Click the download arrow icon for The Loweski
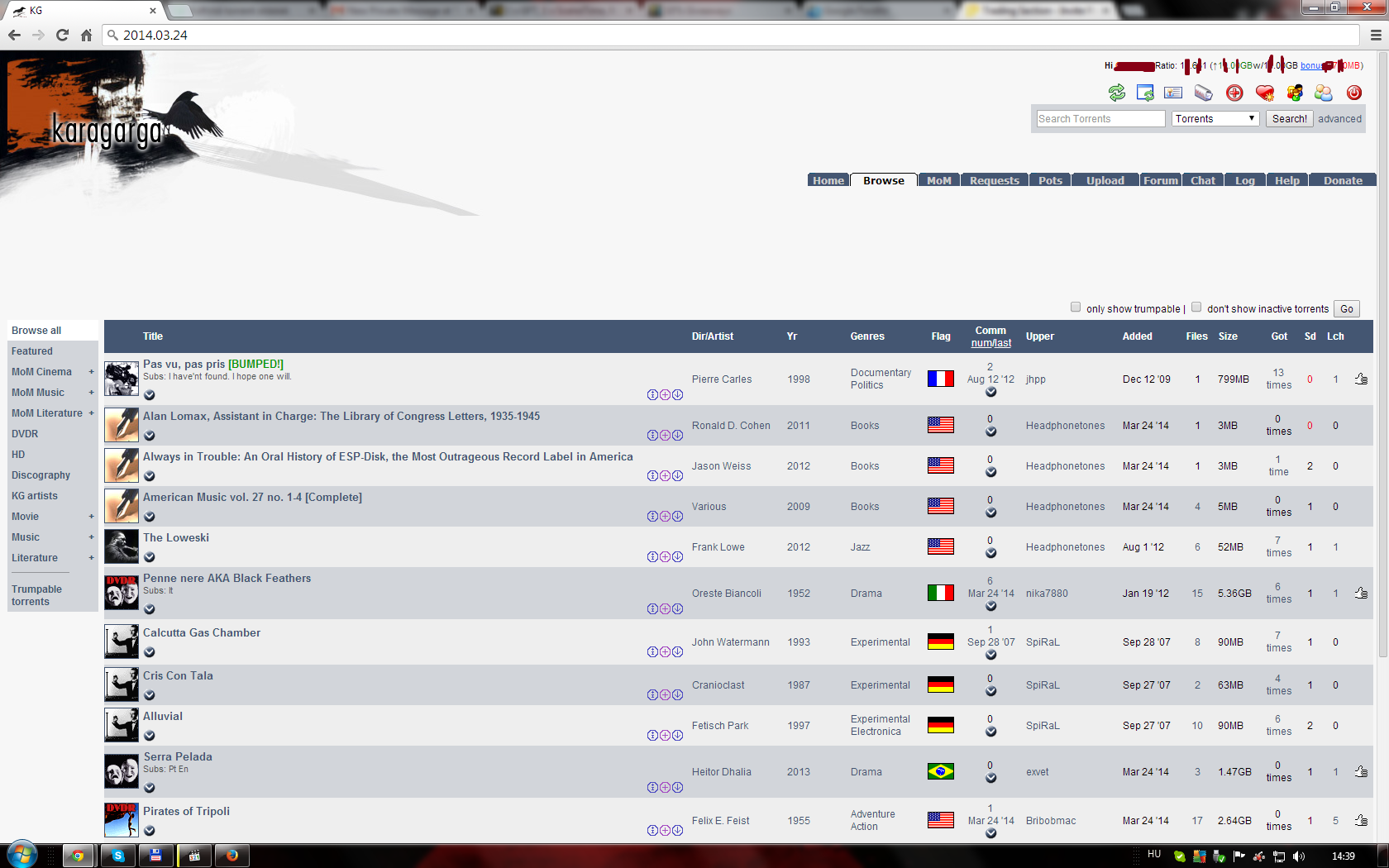1389x868 pixels. pos(677,556)
